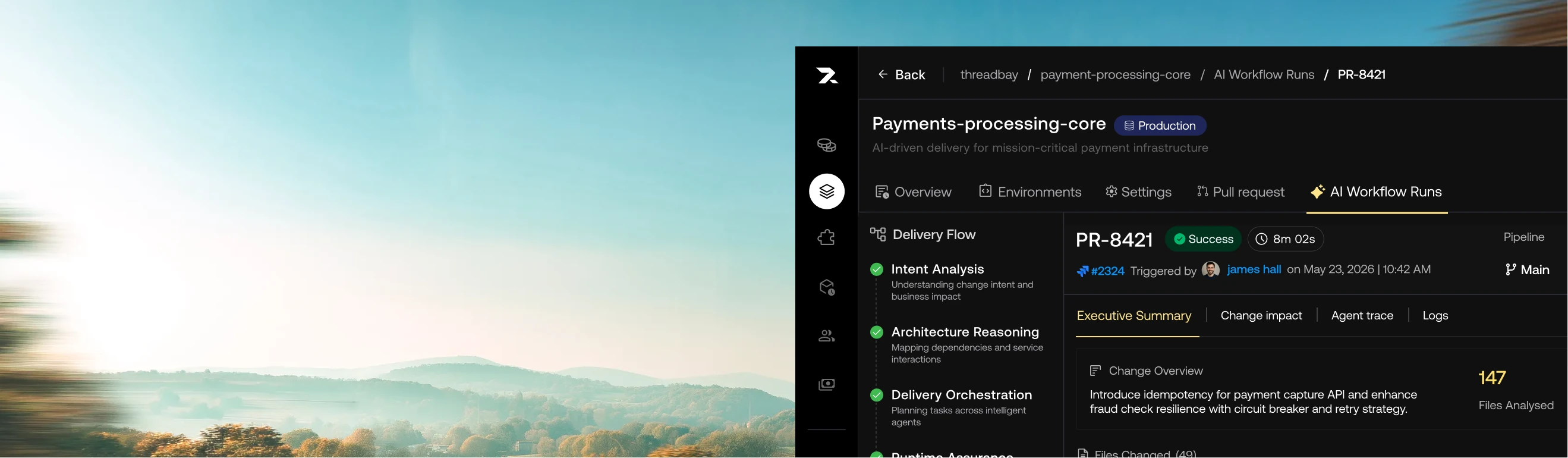Click the Intent Analysis green checkmark
Image resolution: width=1568 pixels, height=458 pixels.
coord(877,269)
